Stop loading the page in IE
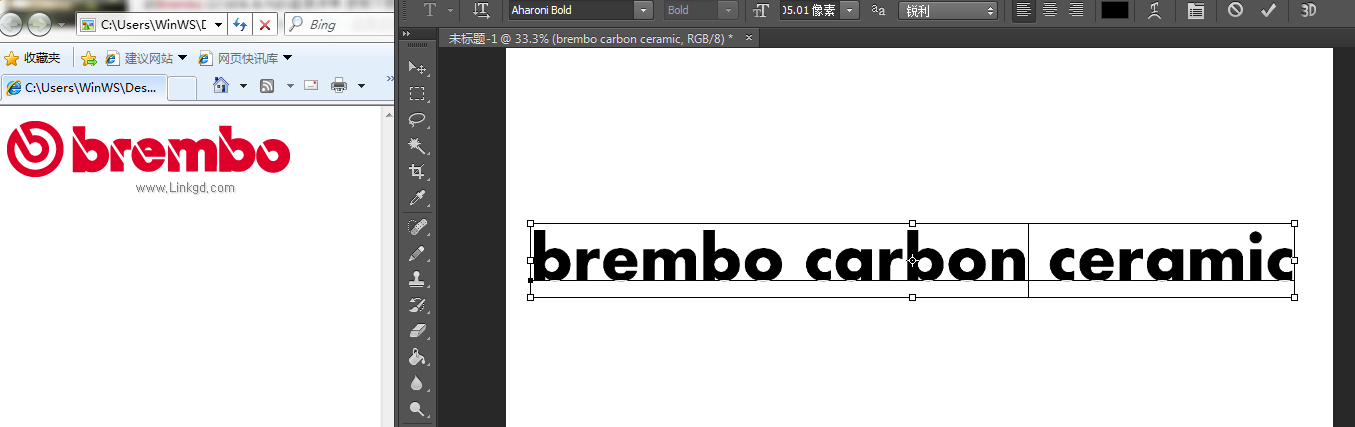The width and height of the screenshot is (1355, 427). coord(265,24)
